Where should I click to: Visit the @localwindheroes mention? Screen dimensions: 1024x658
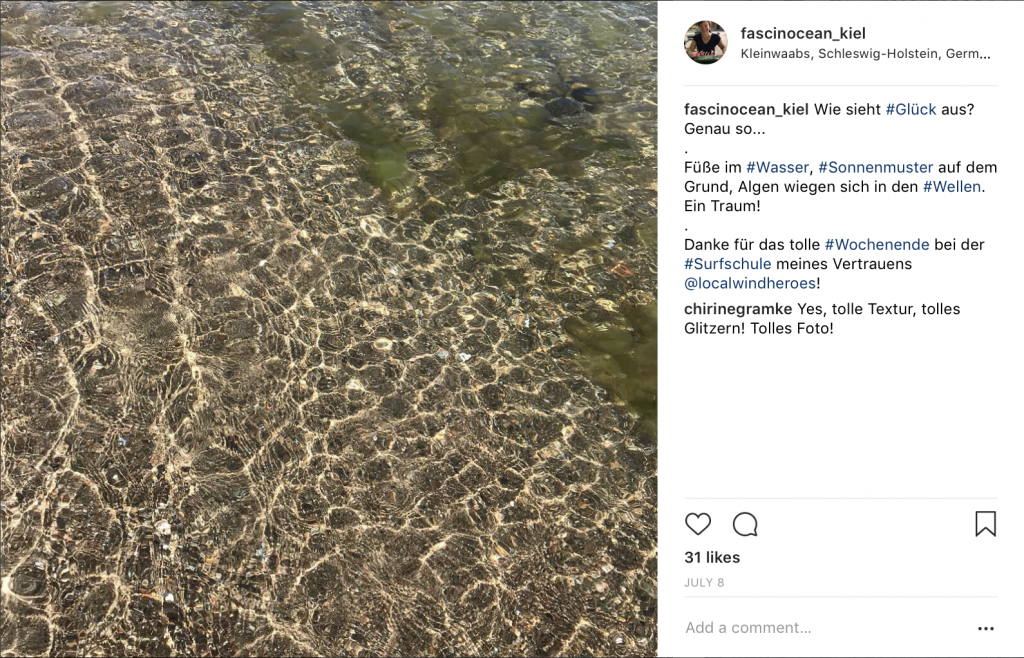(750, 283)
